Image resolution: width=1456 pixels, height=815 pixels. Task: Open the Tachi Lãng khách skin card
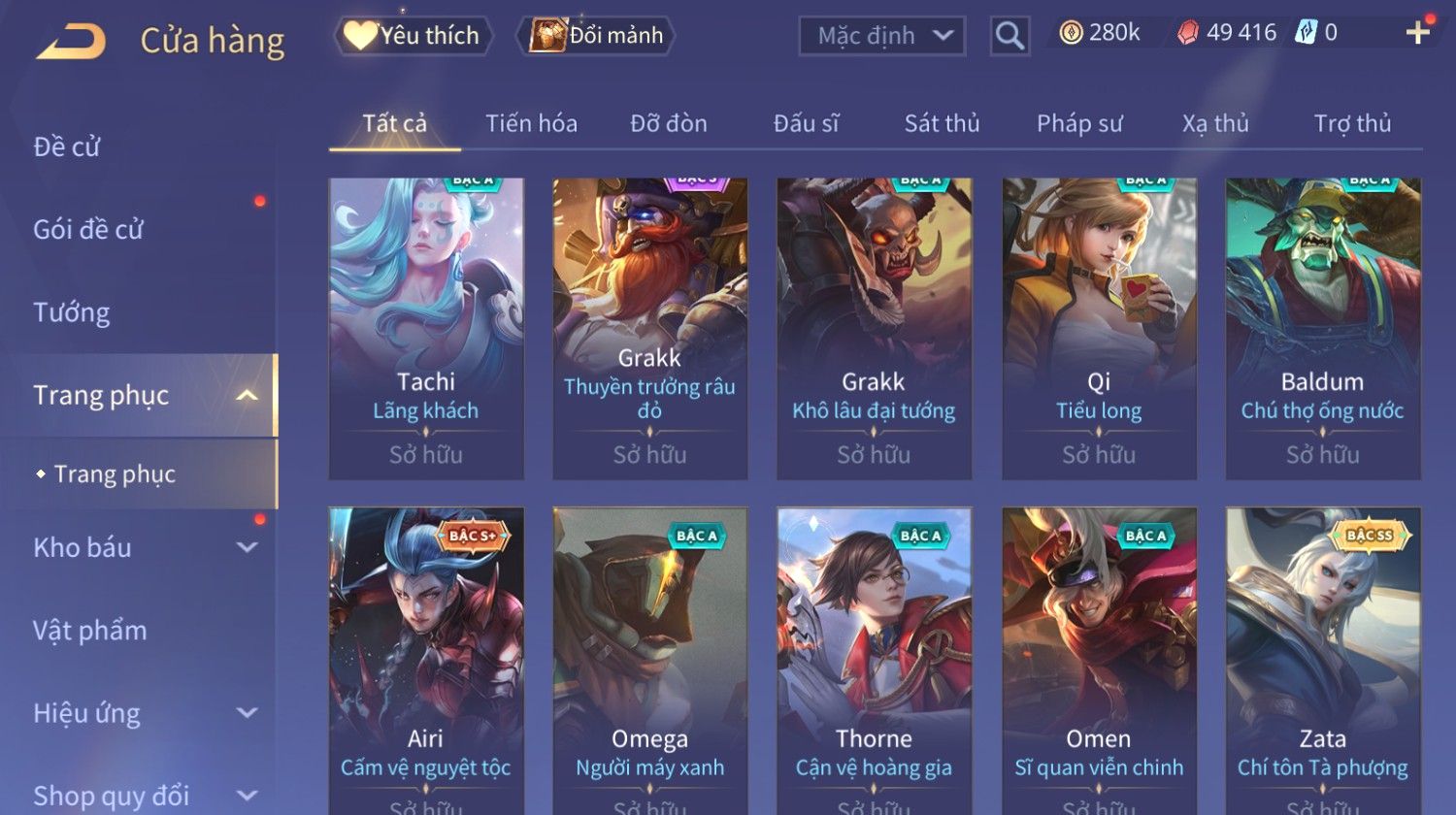(x=426, y=328)
